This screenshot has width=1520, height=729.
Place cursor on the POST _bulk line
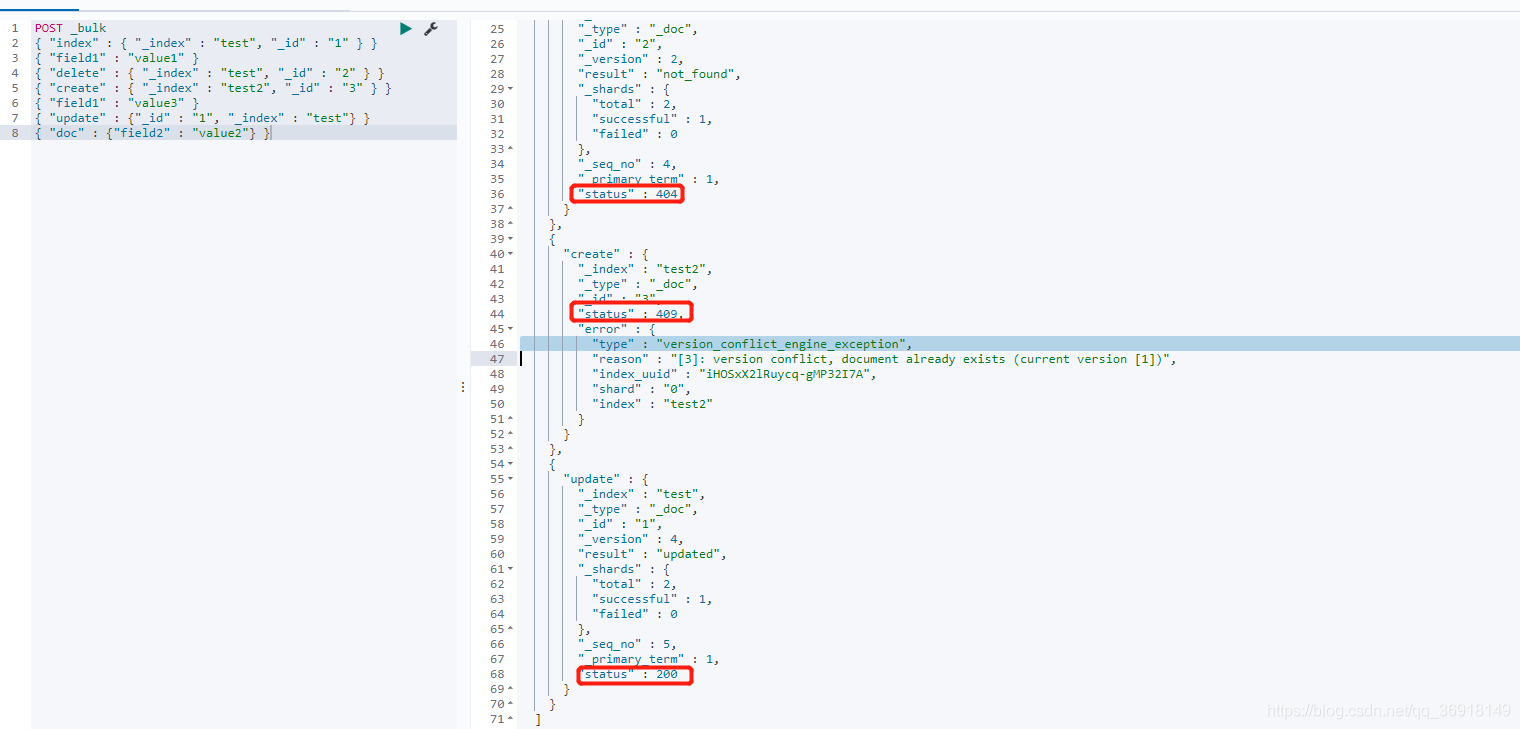tap(70, 28)
